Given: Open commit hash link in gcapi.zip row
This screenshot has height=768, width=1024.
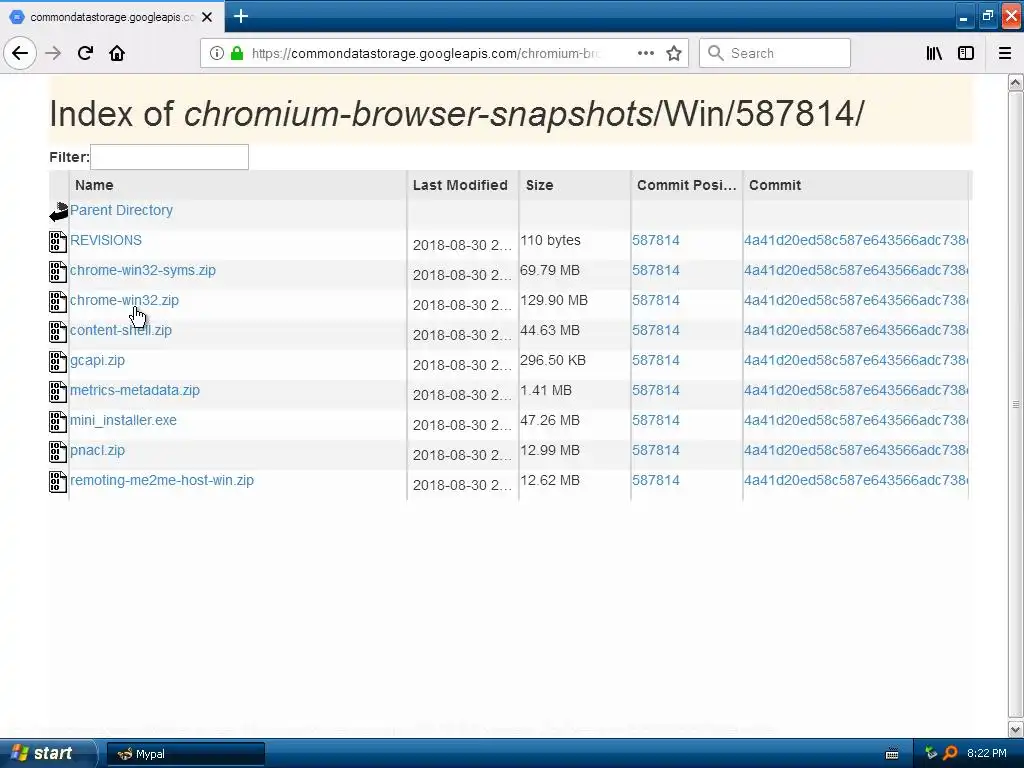Looking at the screenshot, I should [x=856, y=360].
